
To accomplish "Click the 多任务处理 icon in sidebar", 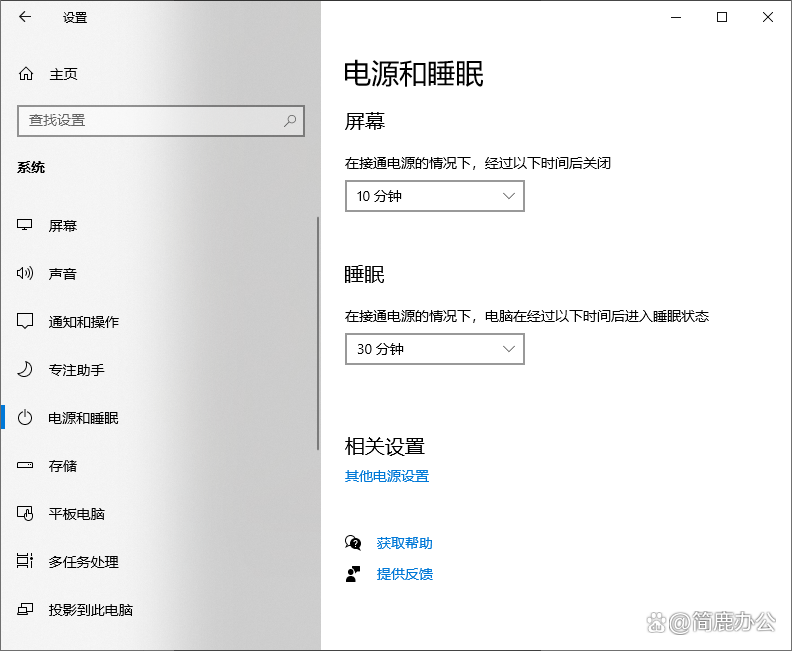I will (26, 562).
